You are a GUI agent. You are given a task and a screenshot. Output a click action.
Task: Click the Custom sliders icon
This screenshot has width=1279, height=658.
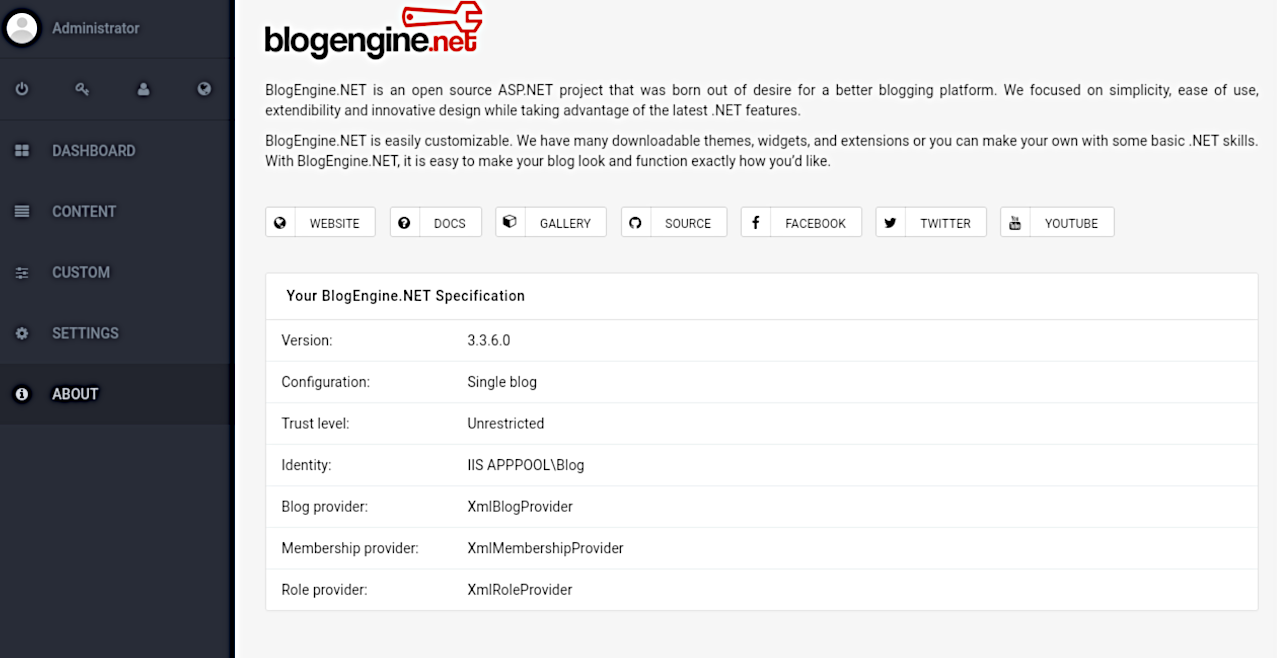point(22,273)
